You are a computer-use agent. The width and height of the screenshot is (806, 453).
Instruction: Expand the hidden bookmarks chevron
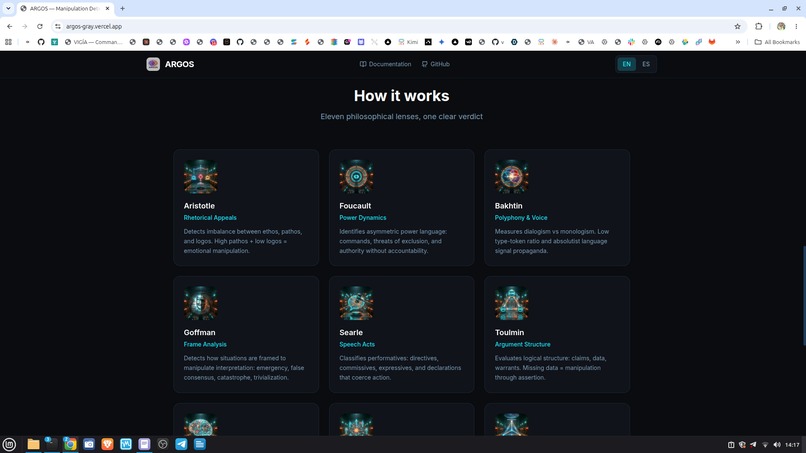pyautogui.click(x=738, y=42)
